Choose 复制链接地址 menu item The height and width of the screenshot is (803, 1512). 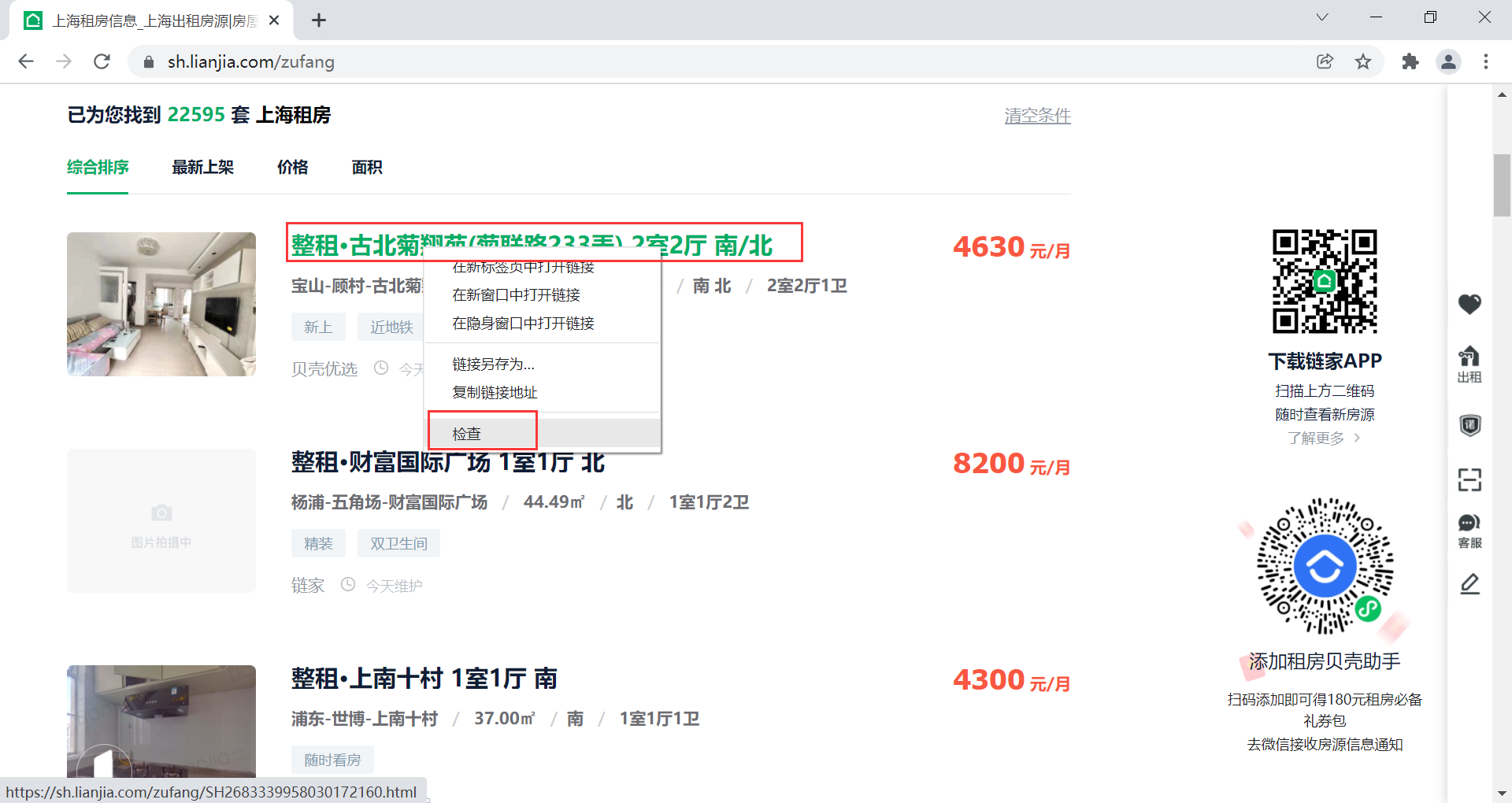pyautogui.click(x=542, y=393)
